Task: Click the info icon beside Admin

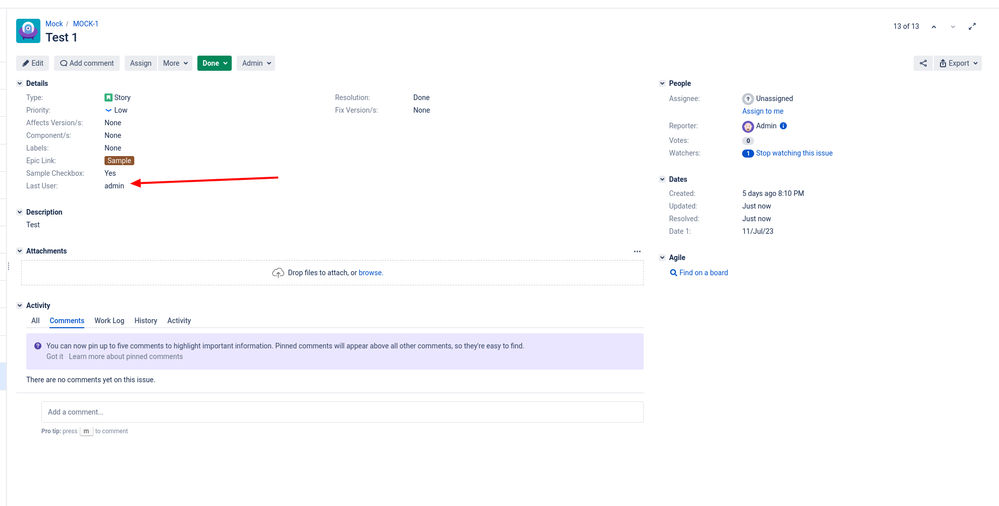Action: (x=783, y=126)
